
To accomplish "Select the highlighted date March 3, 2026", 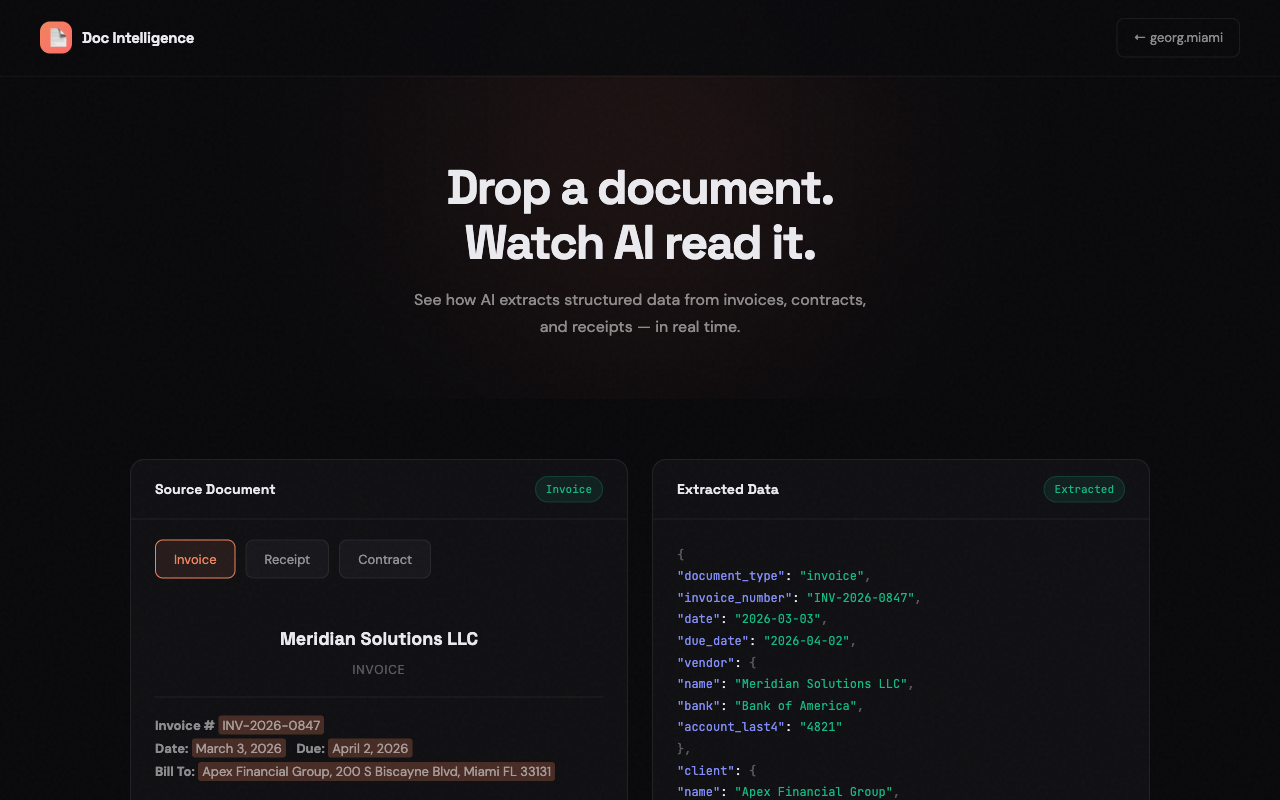I will [238, 748].
